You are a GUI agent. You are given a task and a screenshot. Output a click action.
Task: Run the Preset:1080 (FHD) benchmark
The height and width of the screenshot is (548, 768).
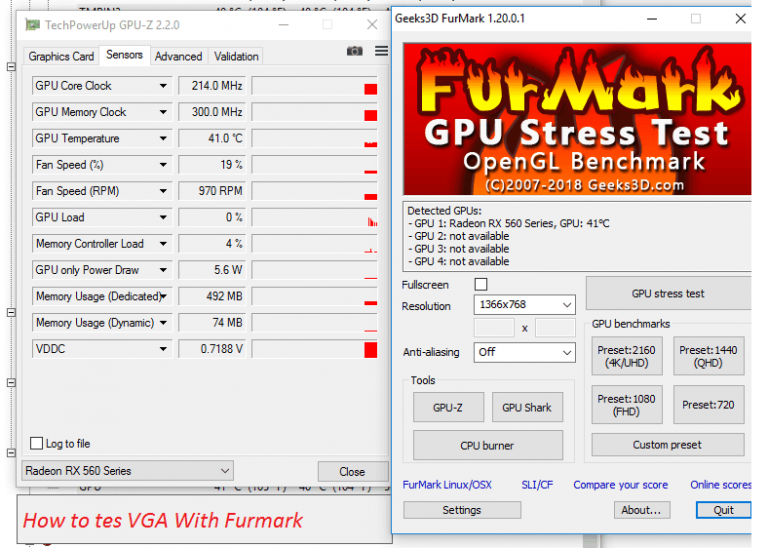626,405
